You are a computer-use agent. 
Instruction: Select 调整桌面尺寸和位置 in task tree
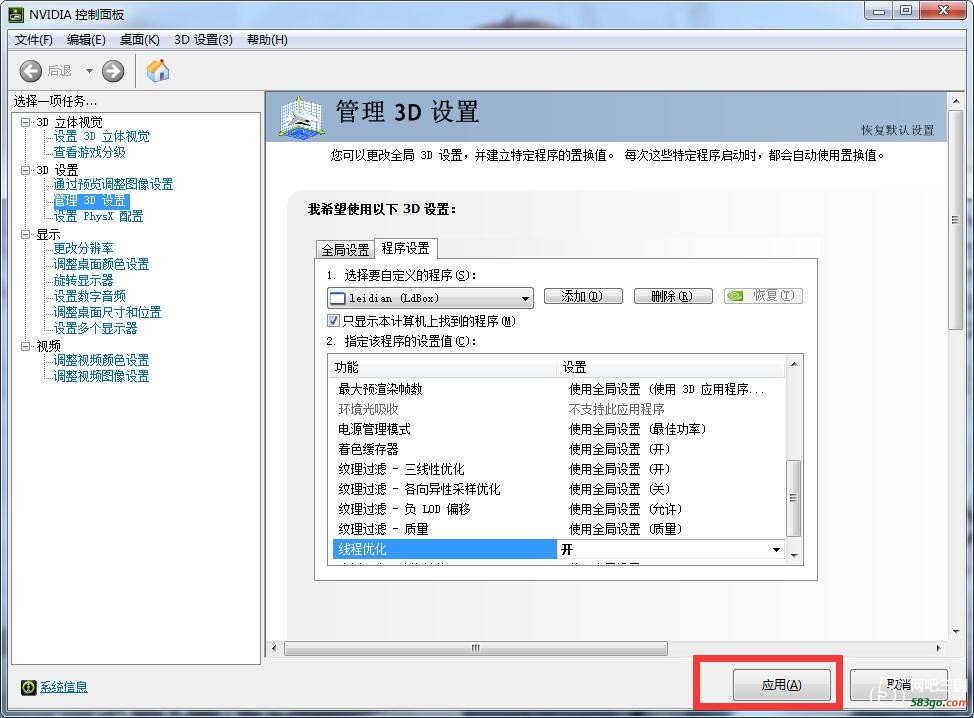(x=107, y=312)
